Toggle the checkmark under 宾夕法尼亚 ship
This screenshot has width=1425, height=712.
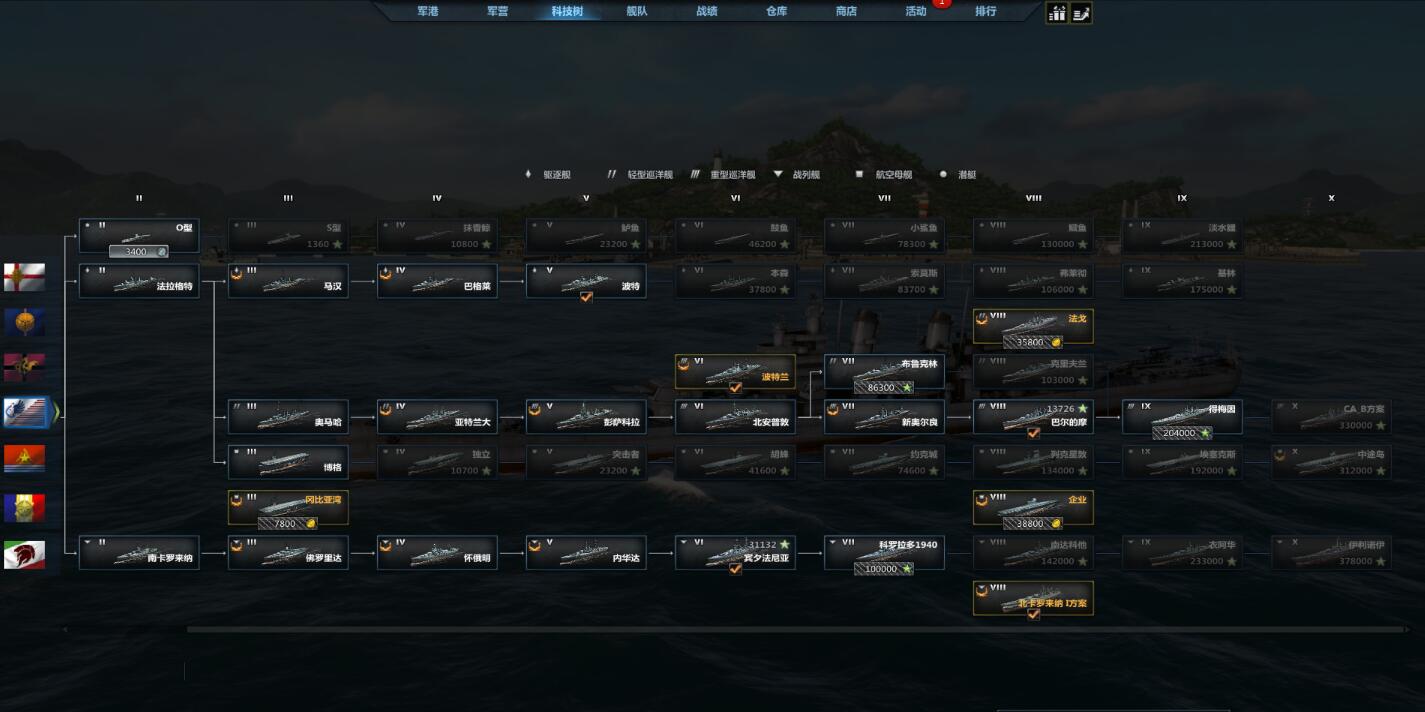(x=735, y=569)
